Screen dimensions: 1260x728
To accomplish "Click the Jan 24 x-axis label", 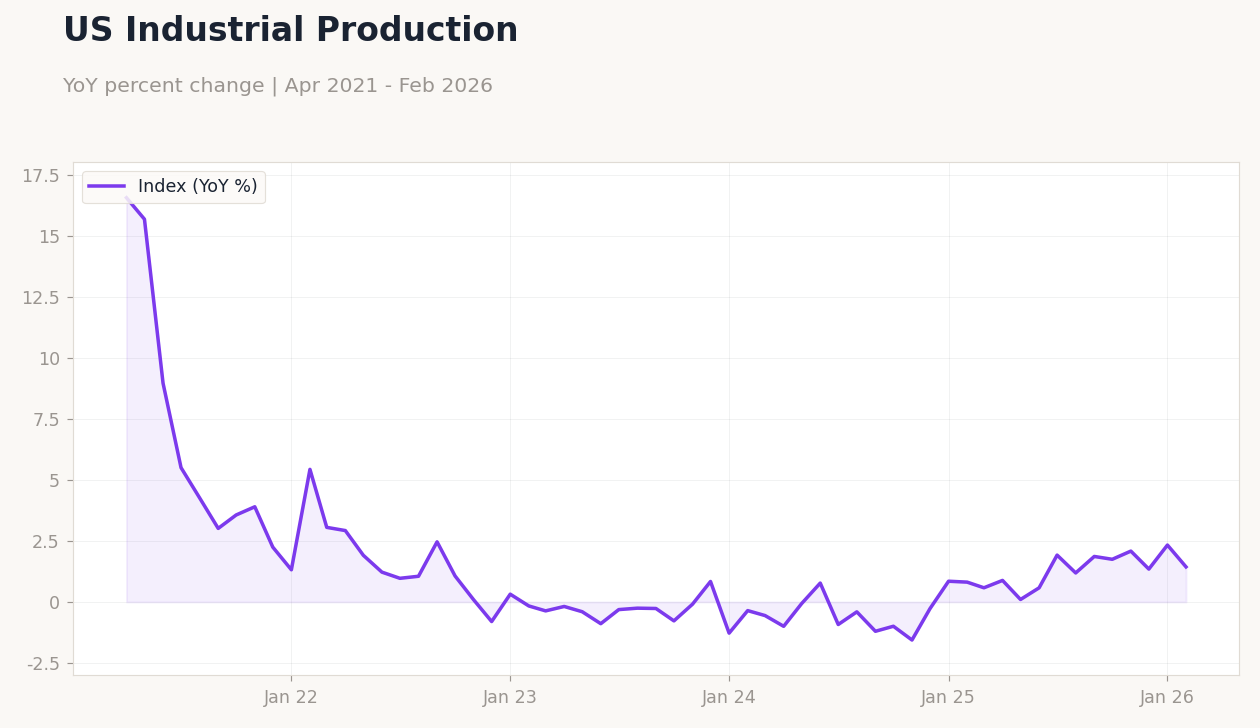I will point(729,698).
